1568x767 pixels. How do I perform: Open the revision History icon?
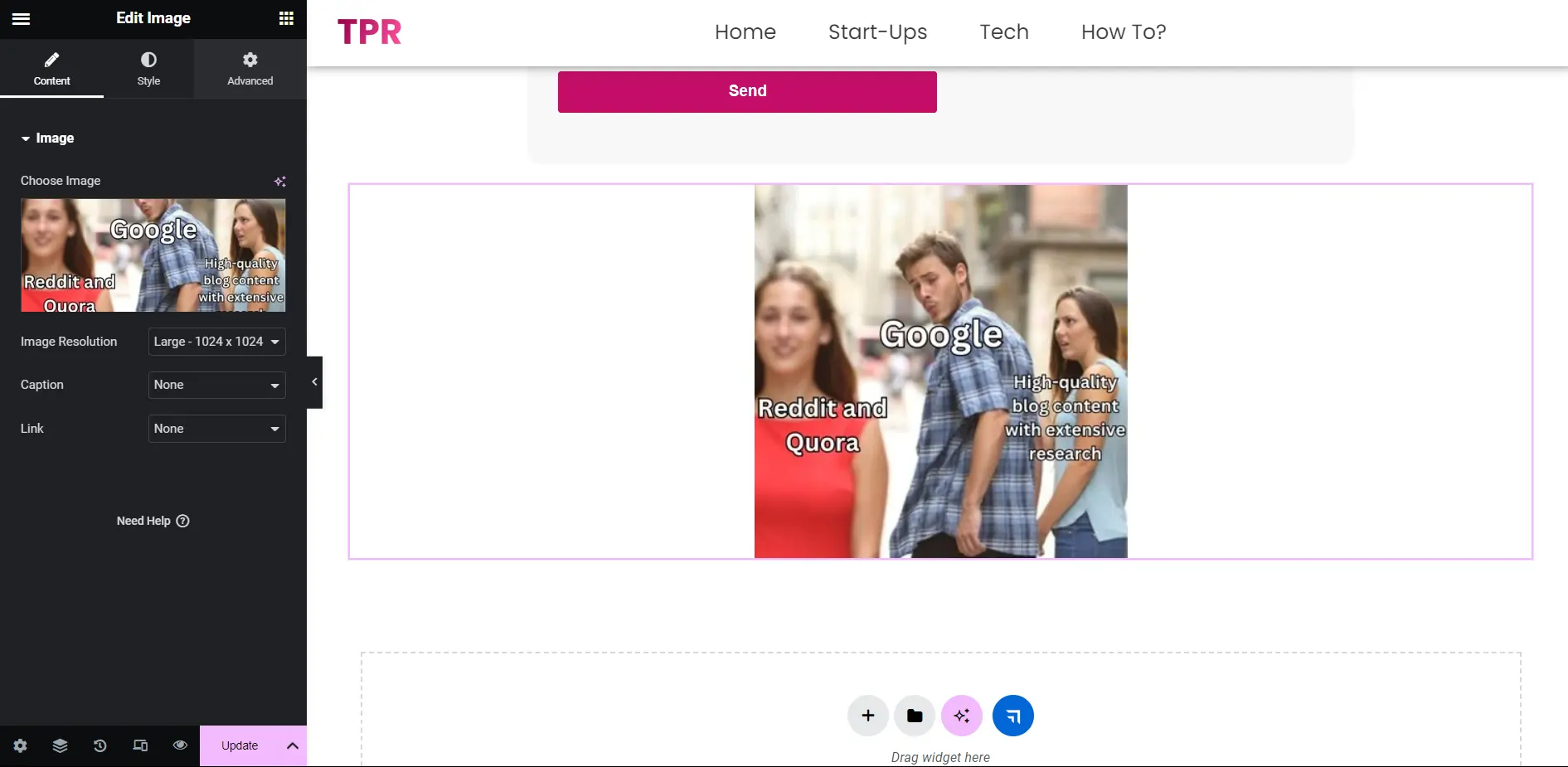tap(100, 745)
